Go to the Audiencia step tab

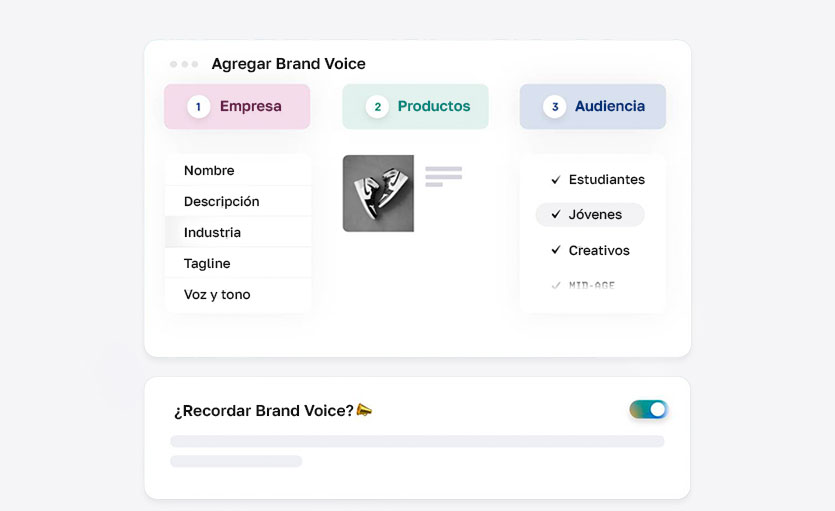[x=593, y=107]
